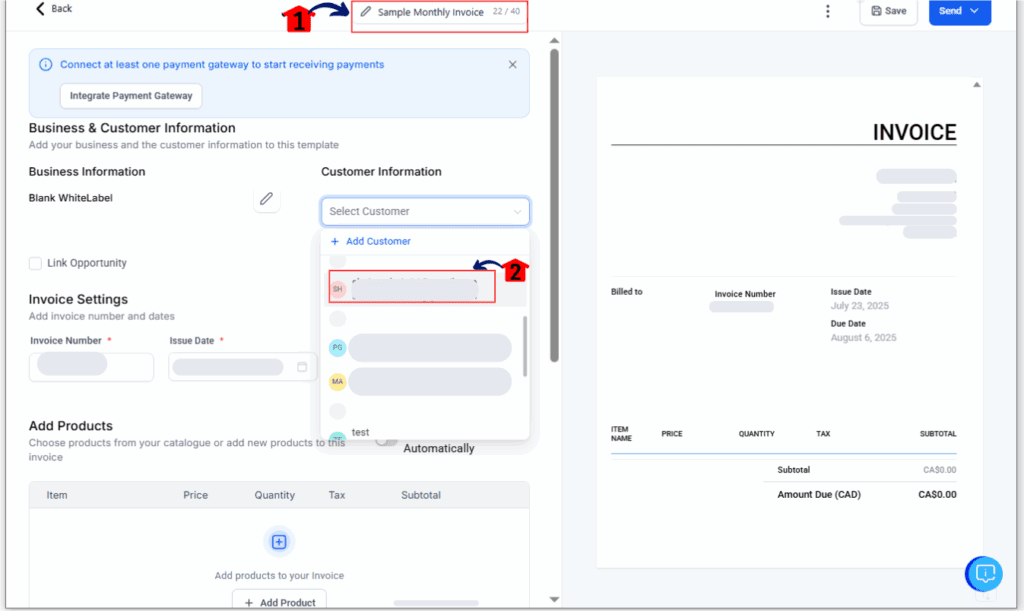Open the chat support widget

tap(984, 574)
